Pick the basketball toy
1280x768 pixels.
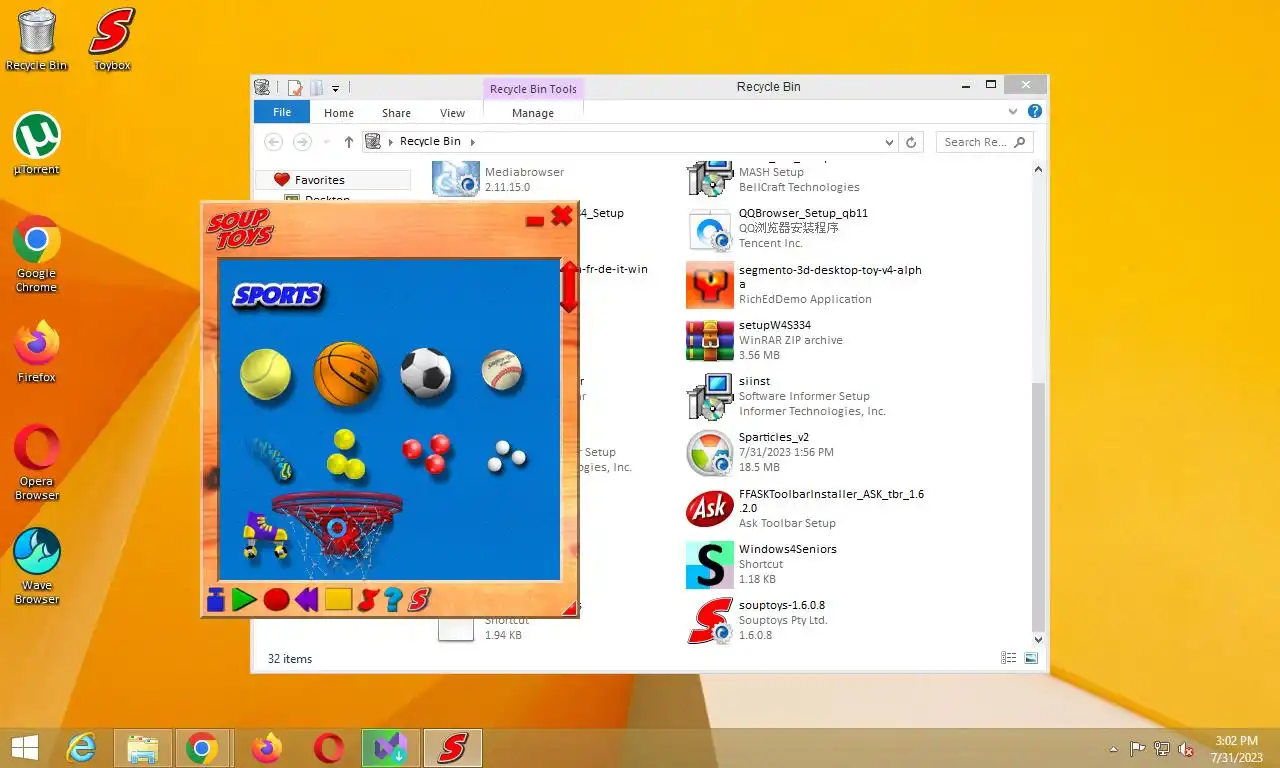click(346, 374)
